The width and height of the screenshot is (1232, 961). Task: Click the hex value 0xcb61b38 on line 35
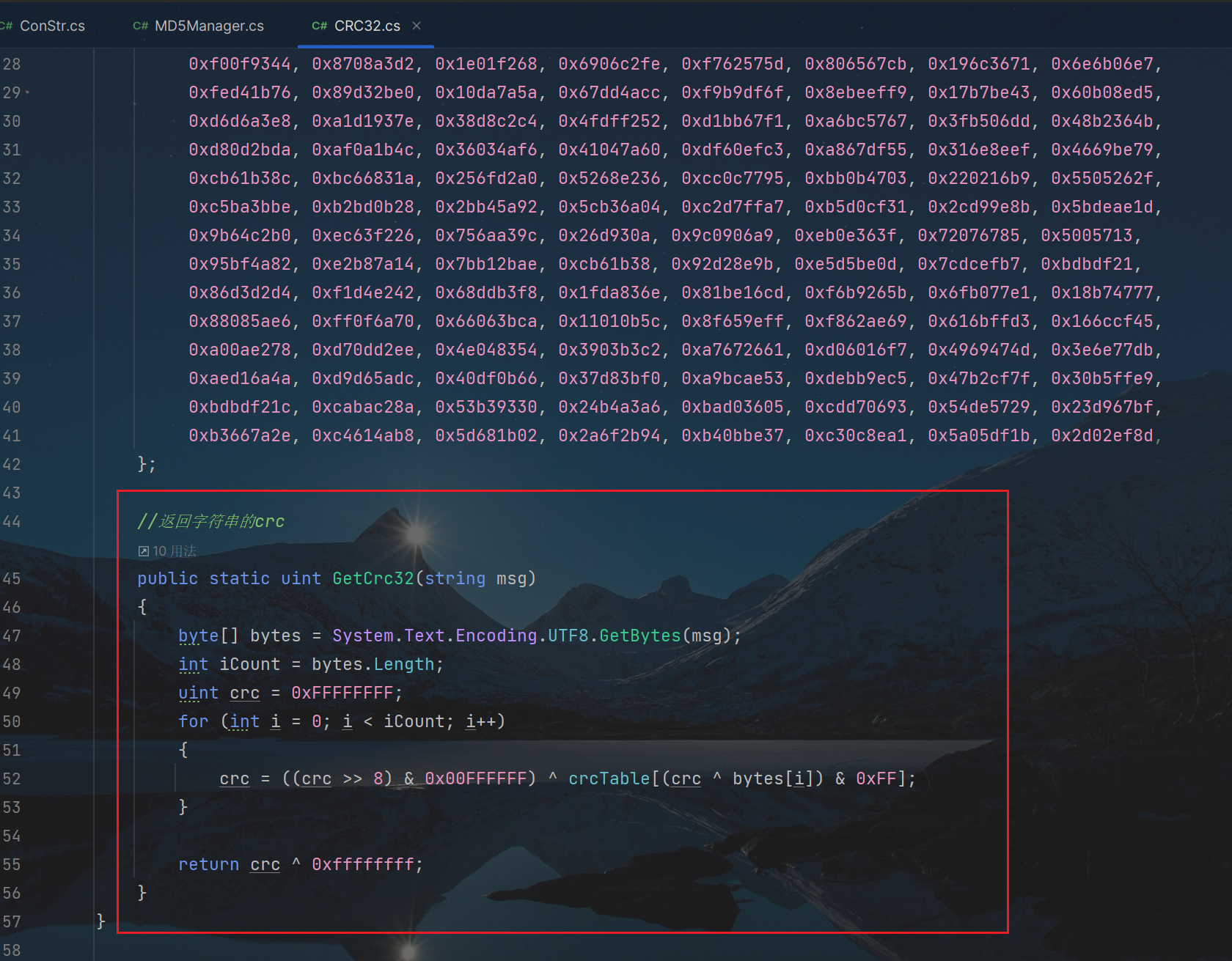pos(604,264)
